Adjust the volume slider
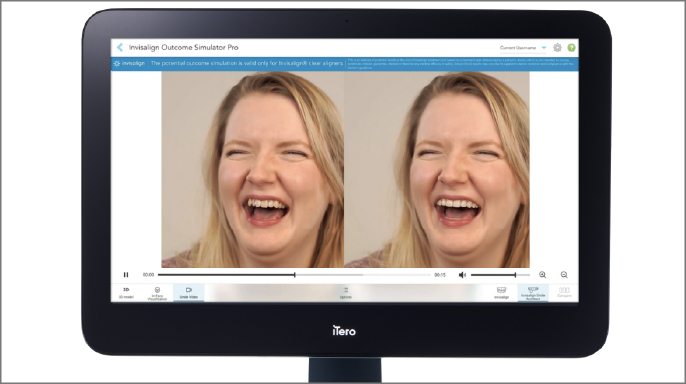This screenshot has height=384, width=686. tap(500, 275)
